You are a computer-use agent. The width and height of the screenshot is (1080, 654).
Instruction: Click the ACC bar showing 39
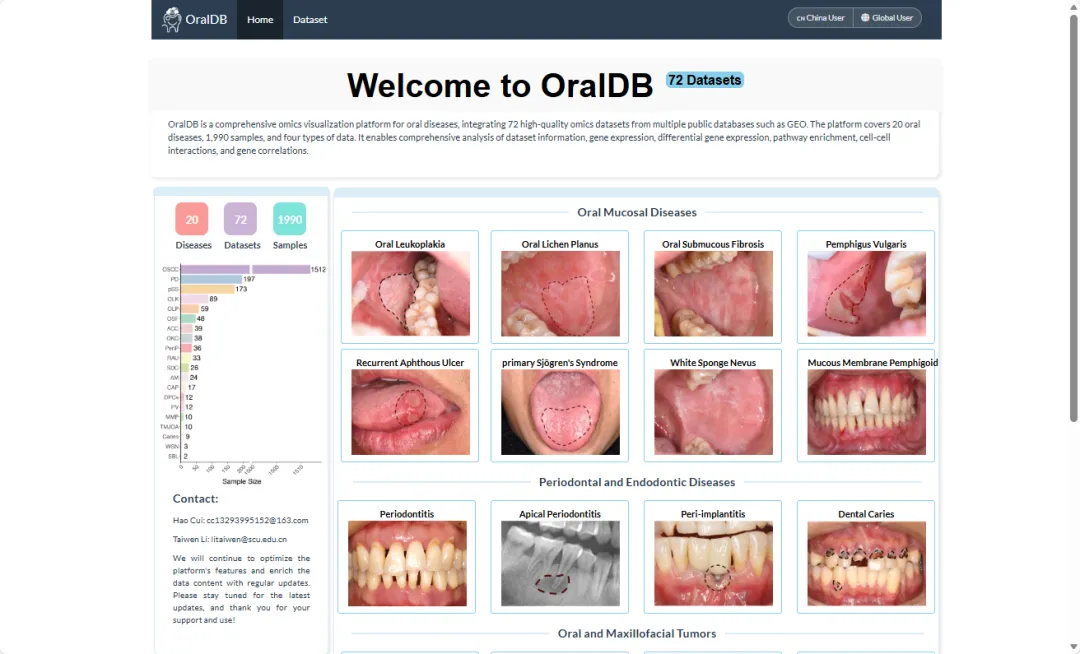click(x=187, y=328)
